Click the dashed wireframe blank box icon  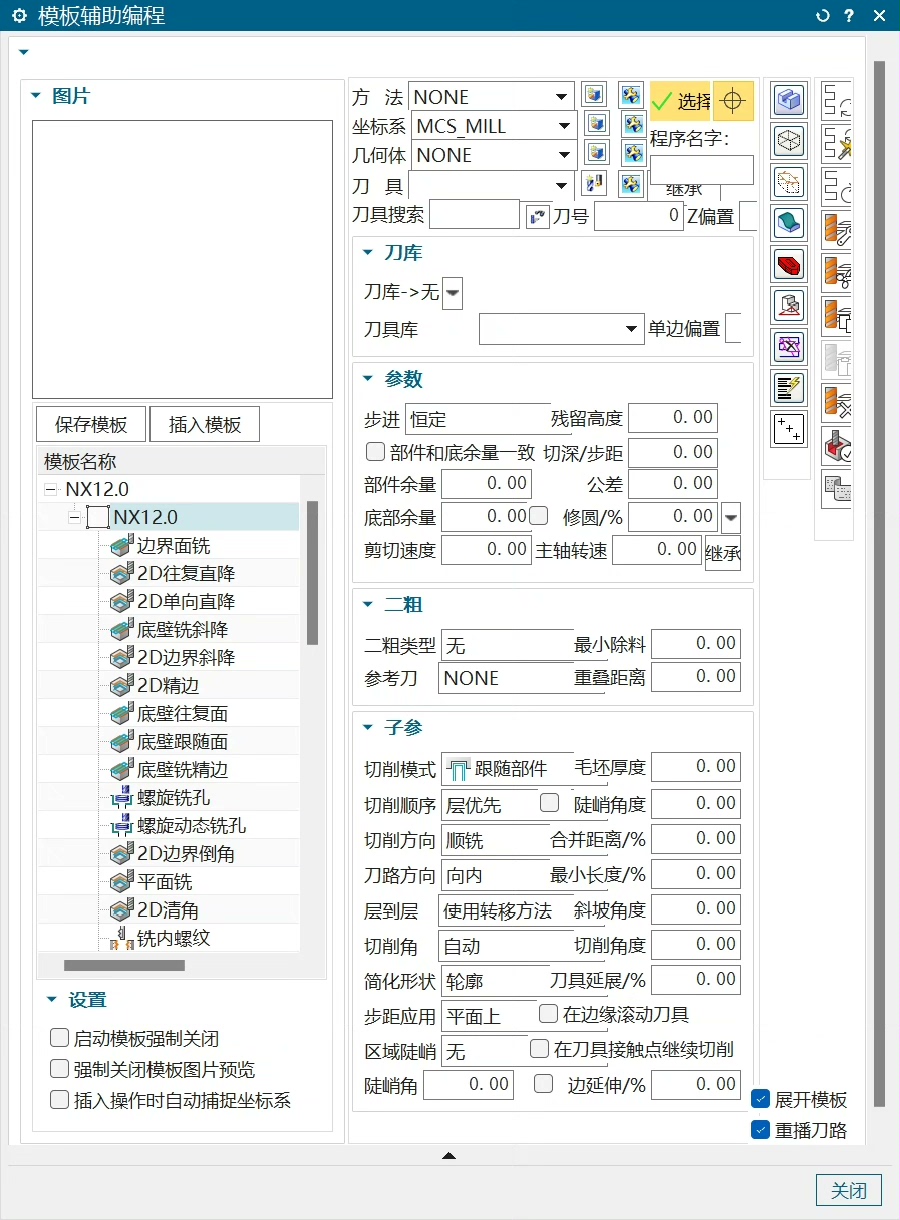(790, 141)
